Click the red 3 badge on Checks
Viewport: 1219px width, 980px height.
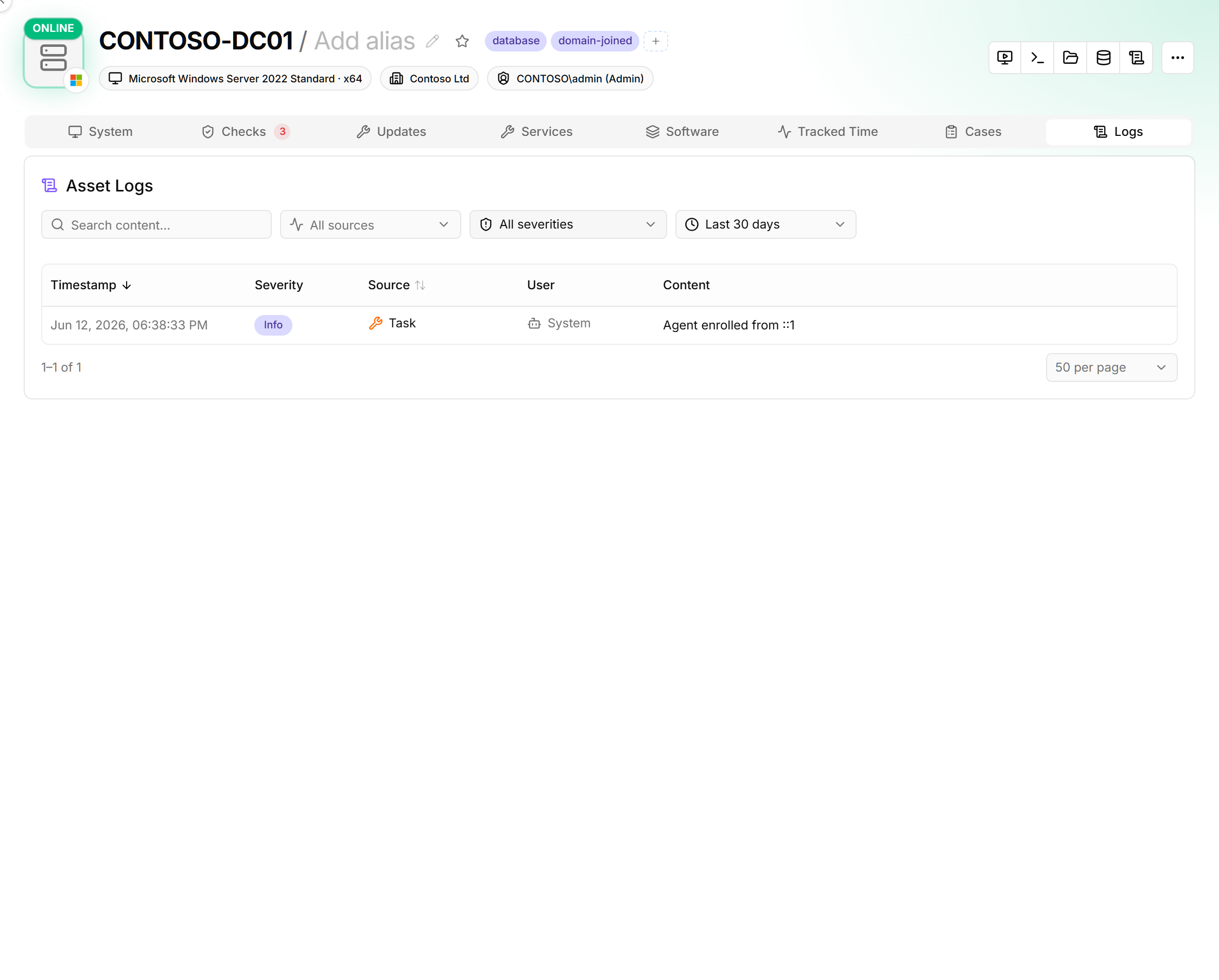(x=282, y=132)
